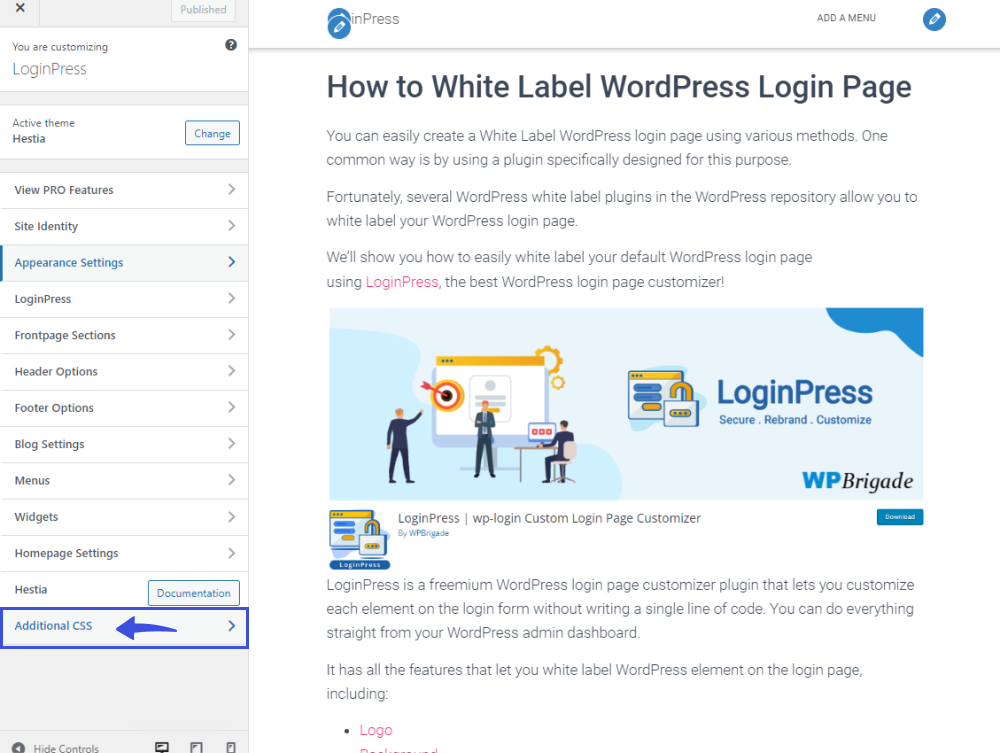Follow the pink LoginPress link in paragraph
The width and height of the screenshot is (1000, 753).
tap(402, 282)
